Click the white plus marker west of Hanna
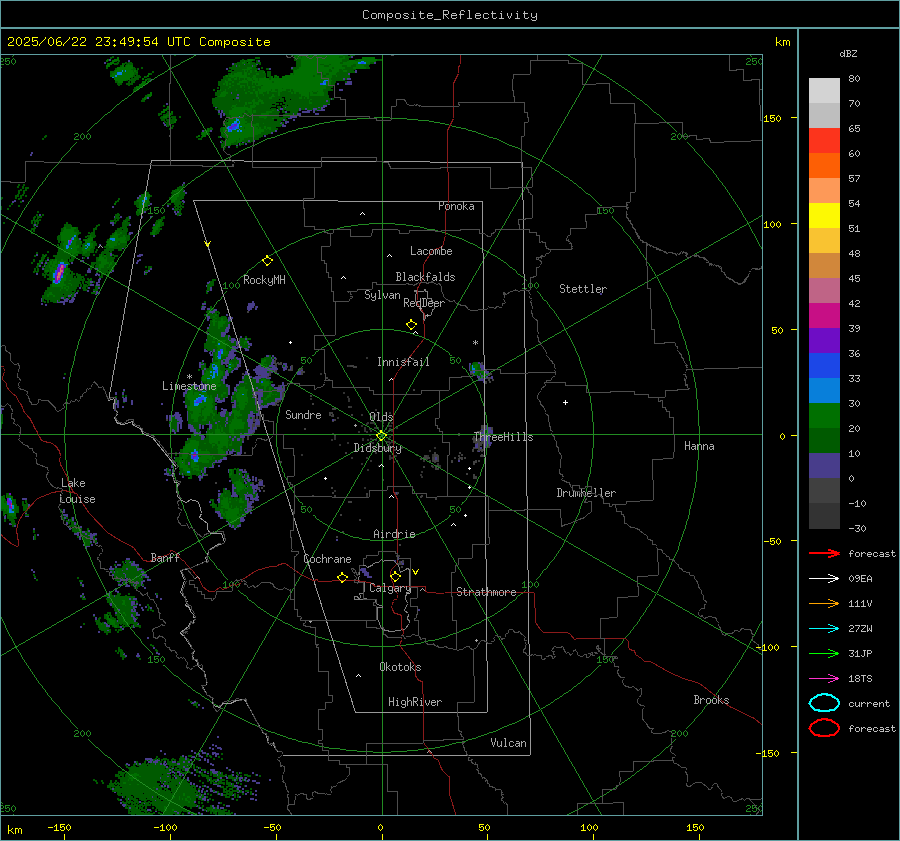Image resolution: width=900 pixels, height=841 pixels. (565, 402)
